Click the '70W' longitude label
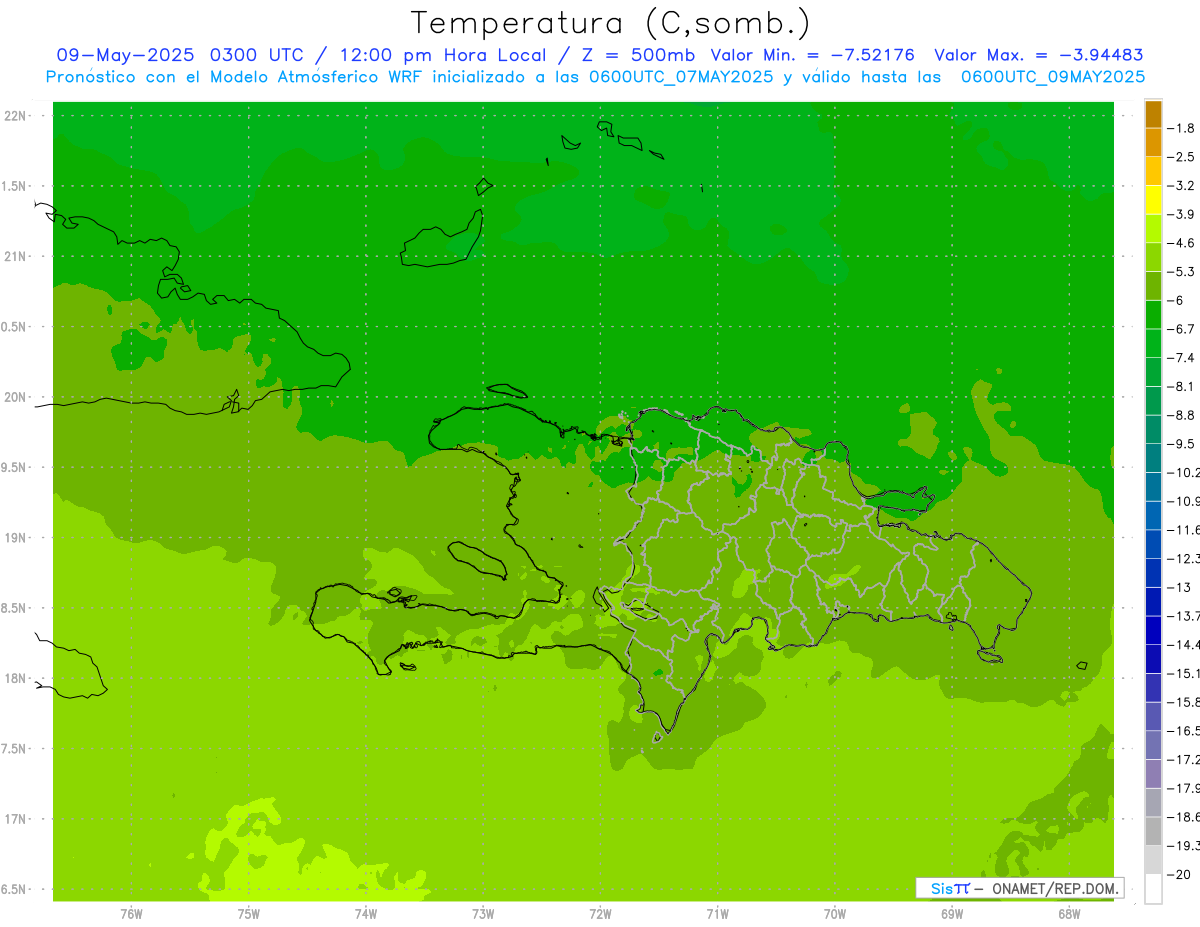 point(835,914)
